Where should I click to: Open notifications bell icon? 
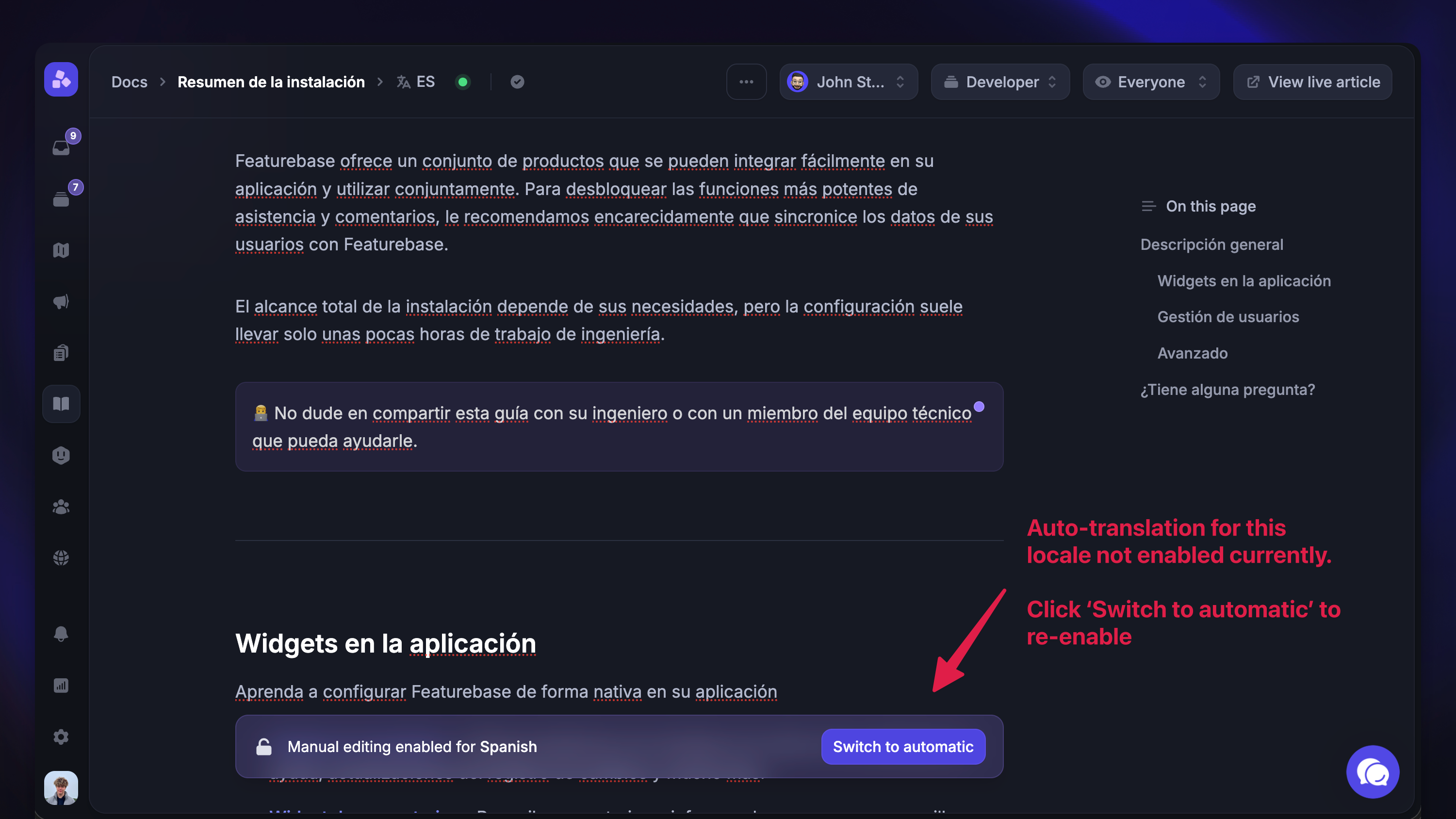click(61, 634)
